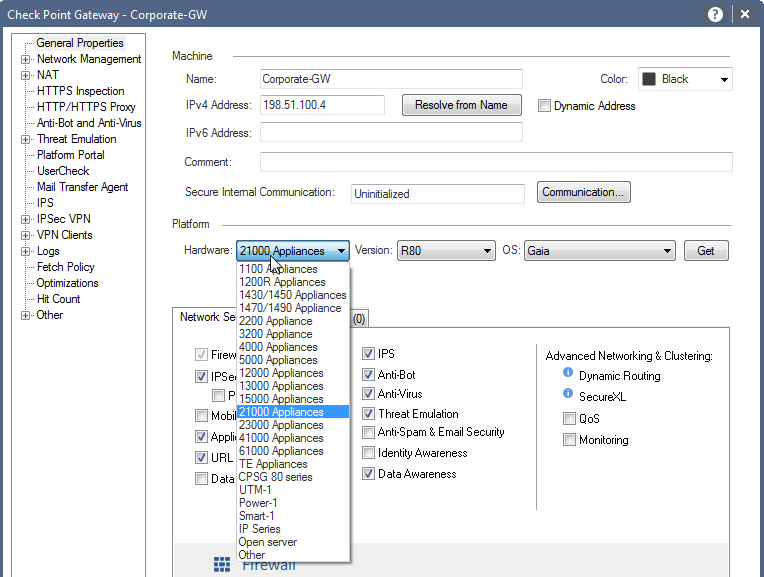Click the Get button

[706, 250]
